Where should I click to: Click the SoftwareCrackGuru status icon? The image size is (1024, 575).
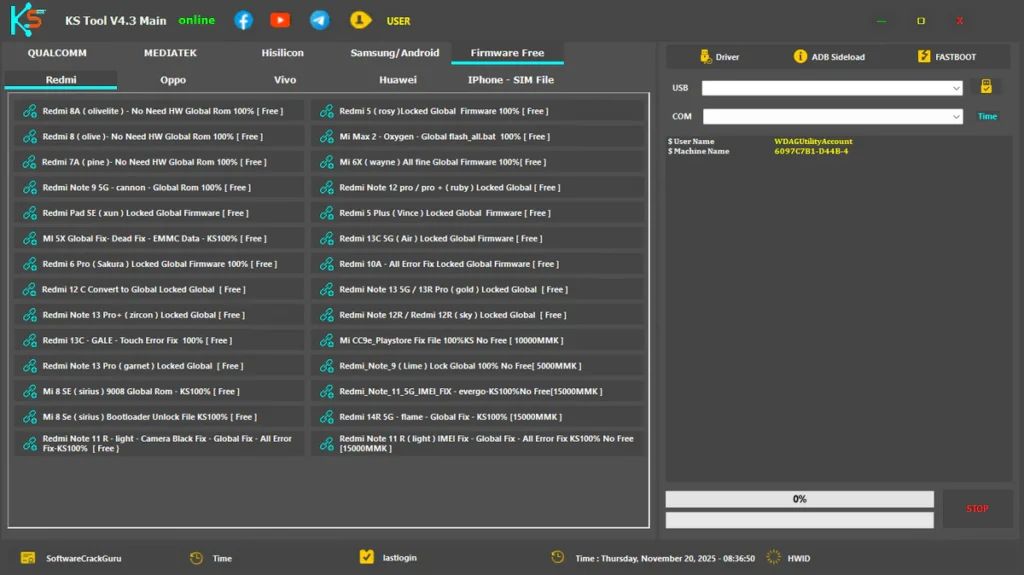click(28, 557)
